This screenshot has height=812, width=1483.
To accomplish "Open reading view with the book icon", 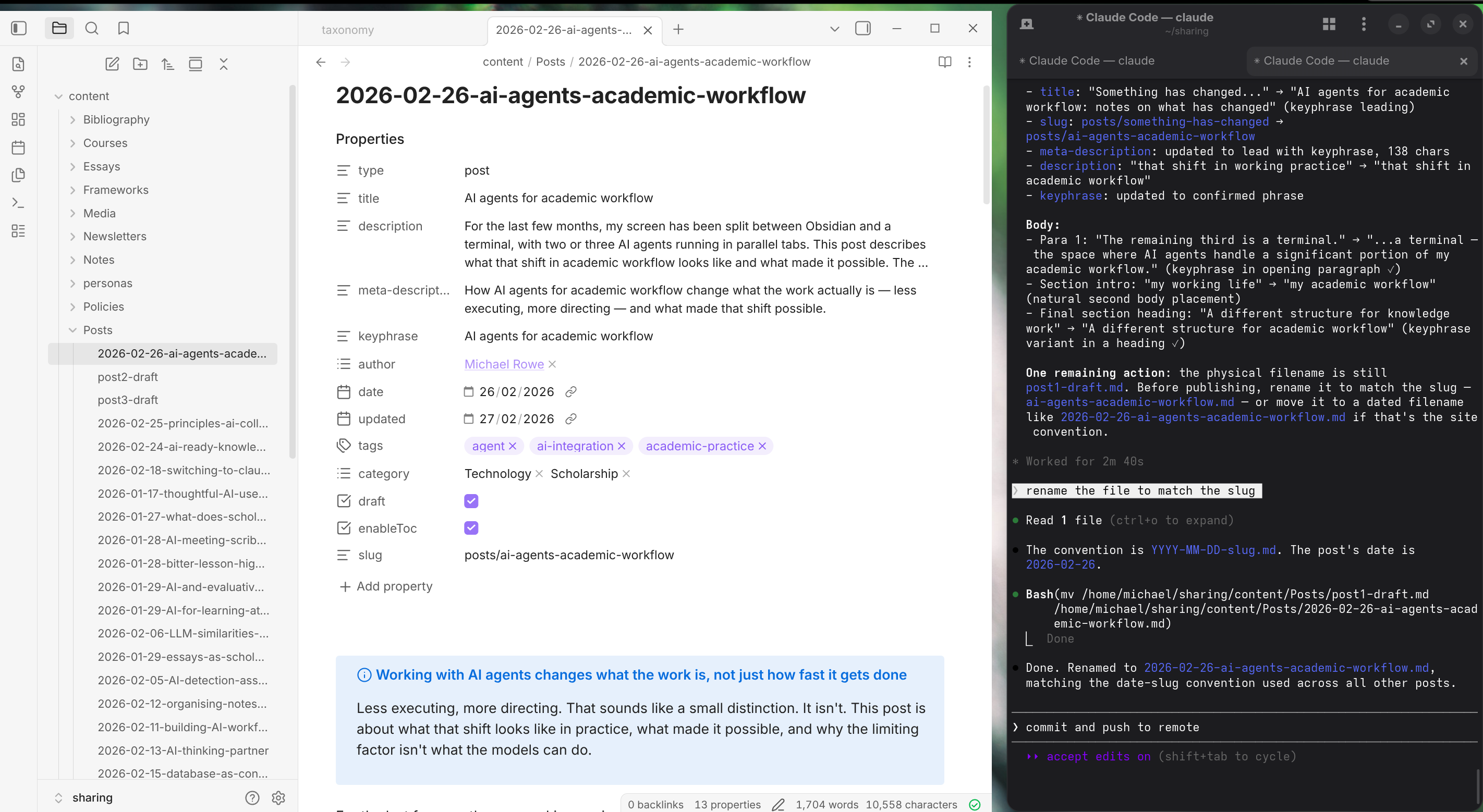I will click(944, 61).
